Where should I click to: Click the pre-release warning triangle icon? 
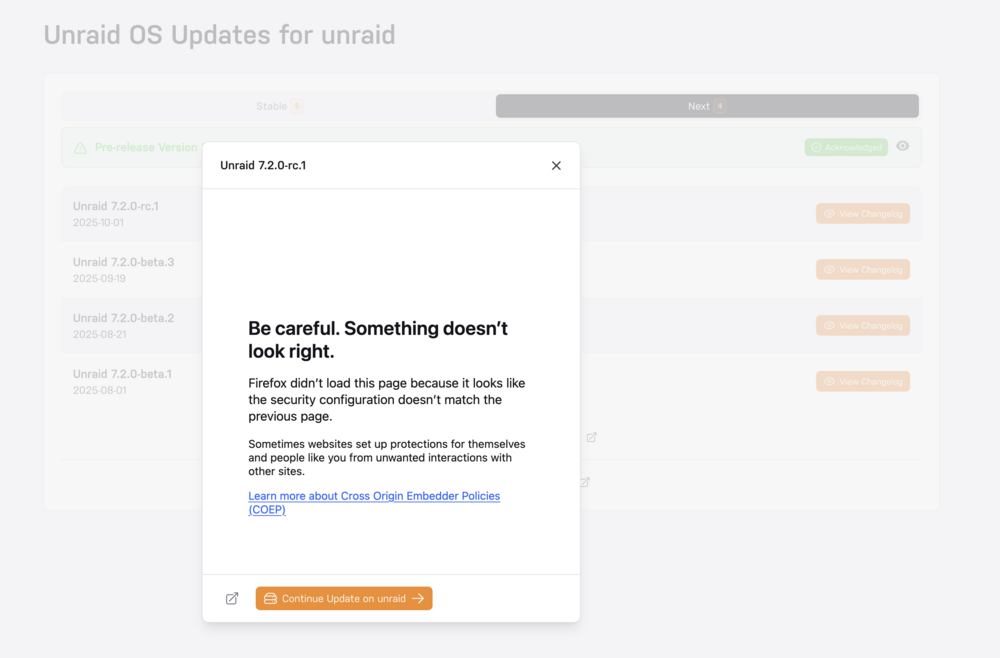pyautogui.click(x=80, y=148)
